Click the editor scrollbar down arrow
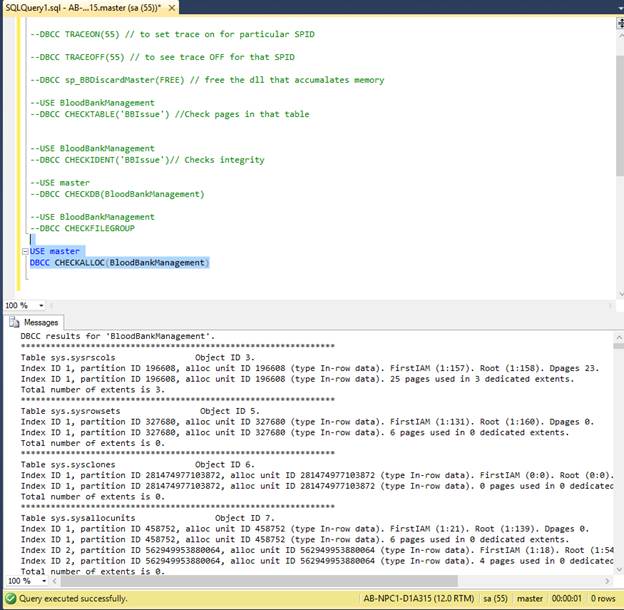 click(620, 294)
